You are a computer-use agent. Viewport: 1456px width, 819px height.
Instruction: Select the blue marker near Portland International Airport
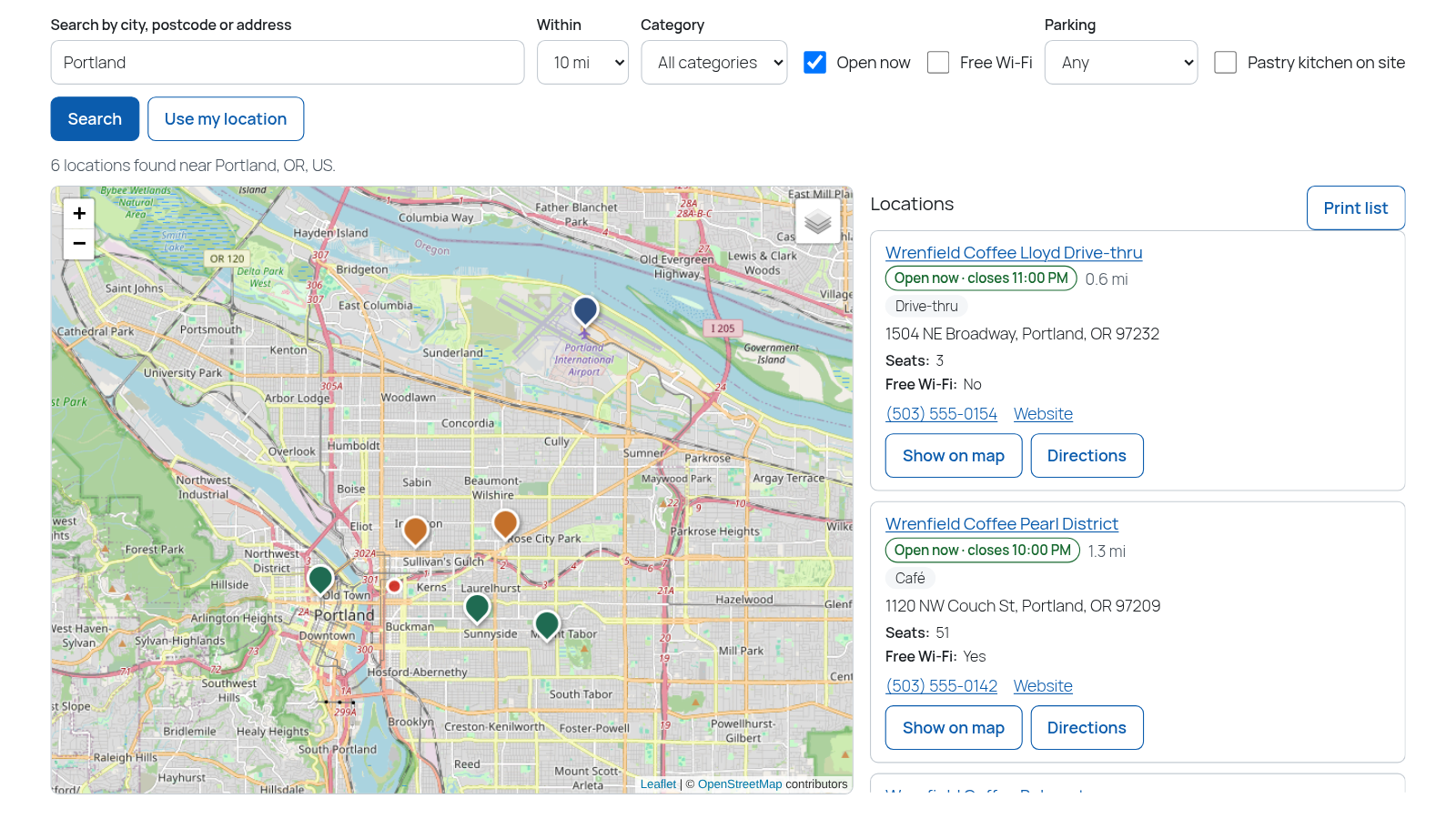click(x=585, y=311)
